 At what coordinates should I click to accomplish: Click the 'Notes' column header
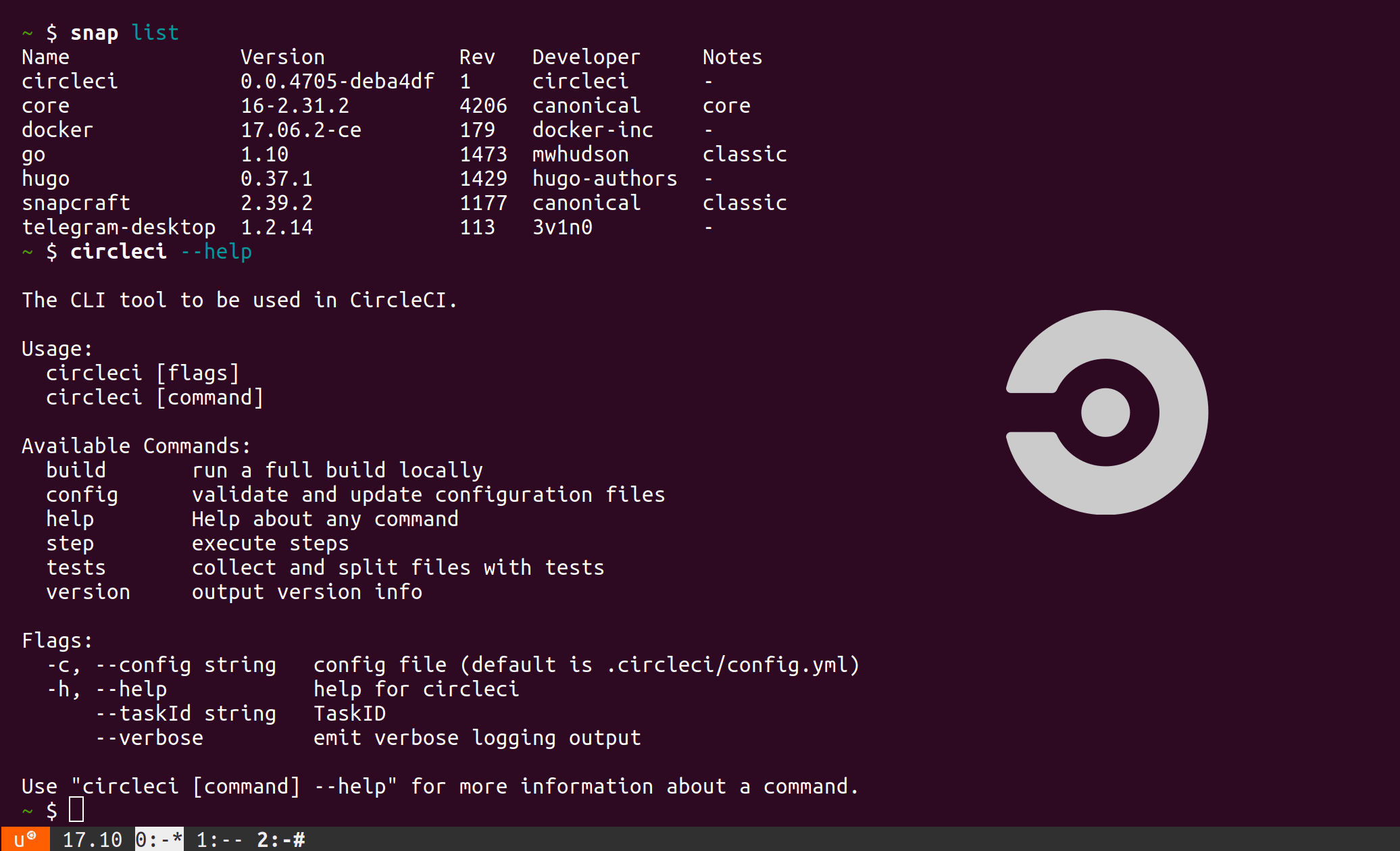(732, 57)
